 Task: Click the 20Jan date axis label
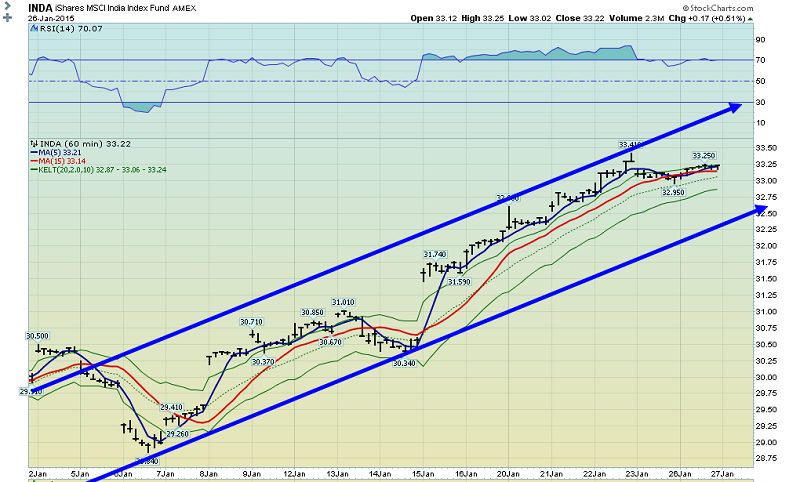pyautogui.click(x=508, y=474)
